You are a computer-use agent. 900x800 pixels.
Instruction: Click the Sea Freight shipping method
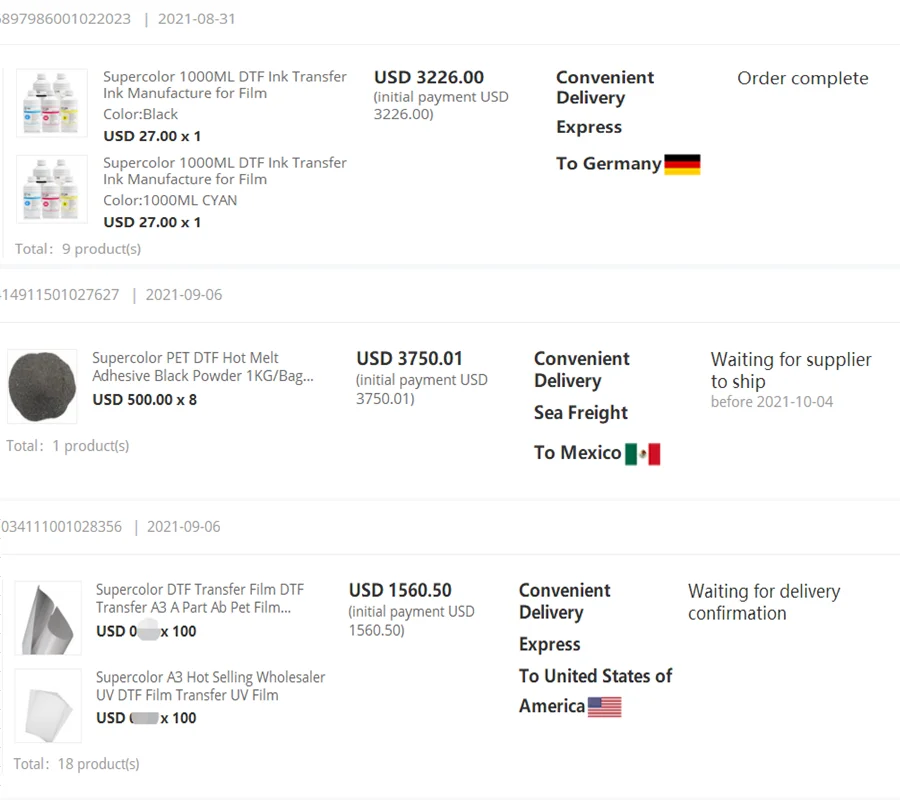tap(581, 413)
